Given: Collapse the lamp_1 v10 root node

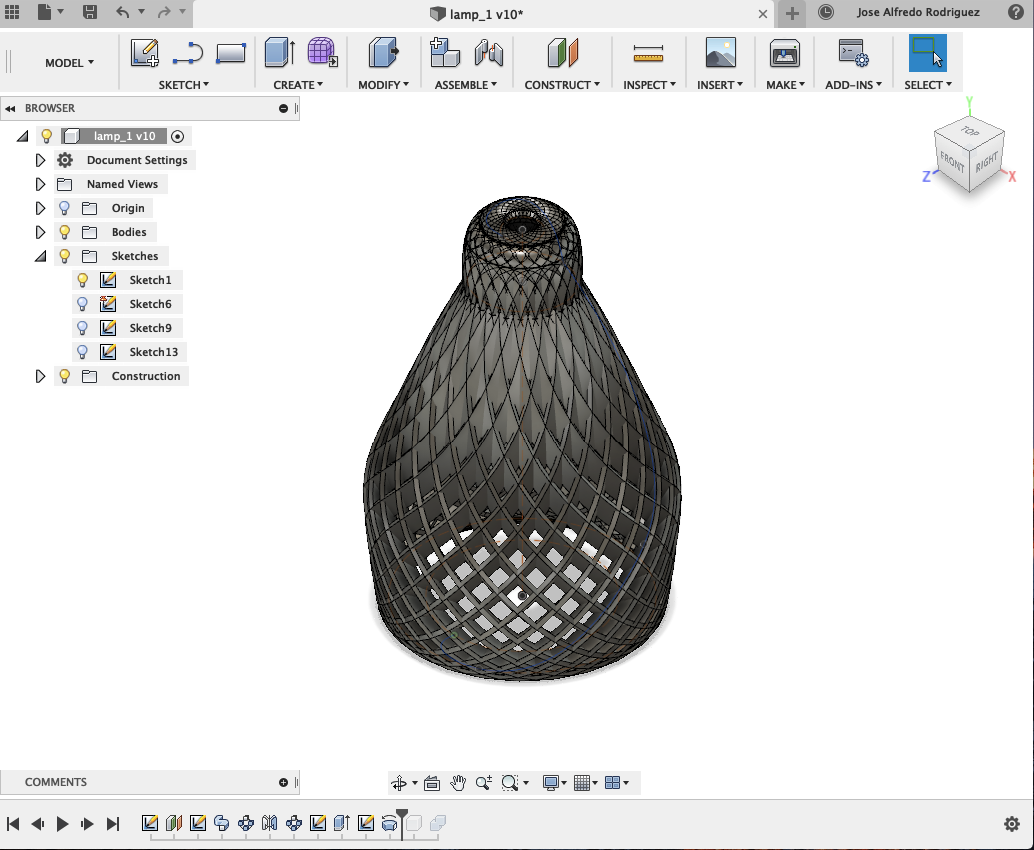Looking at the screenshot, I should tap(22, 136).
